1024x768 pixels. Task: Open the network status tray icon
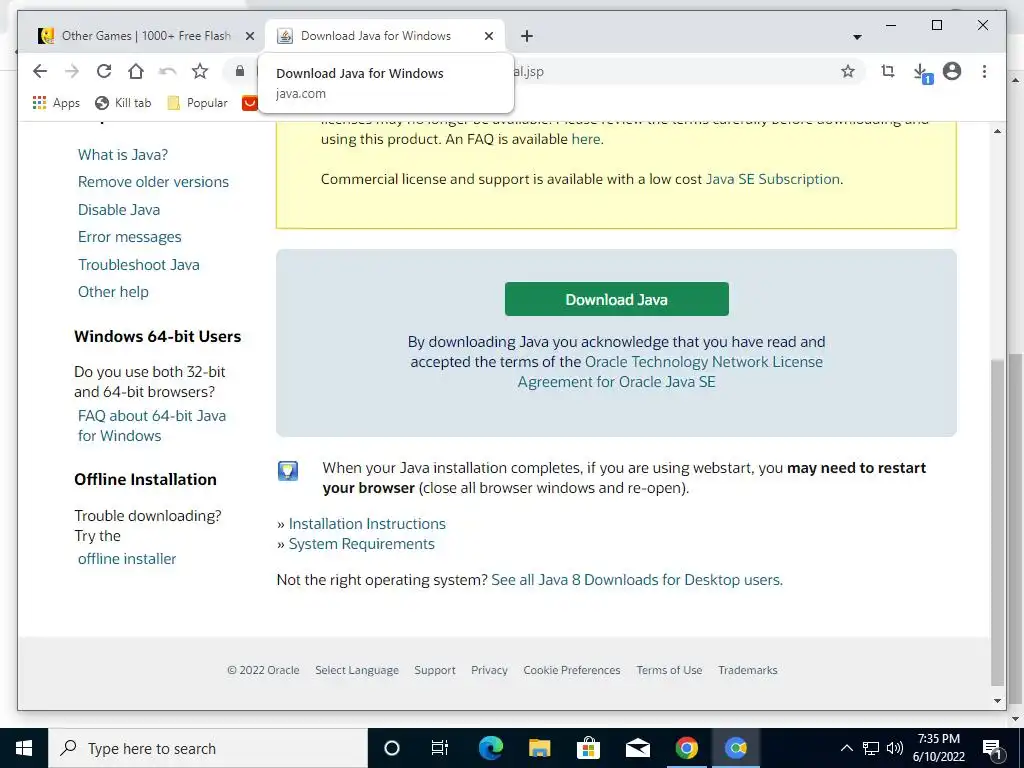[x=871, y=748]
